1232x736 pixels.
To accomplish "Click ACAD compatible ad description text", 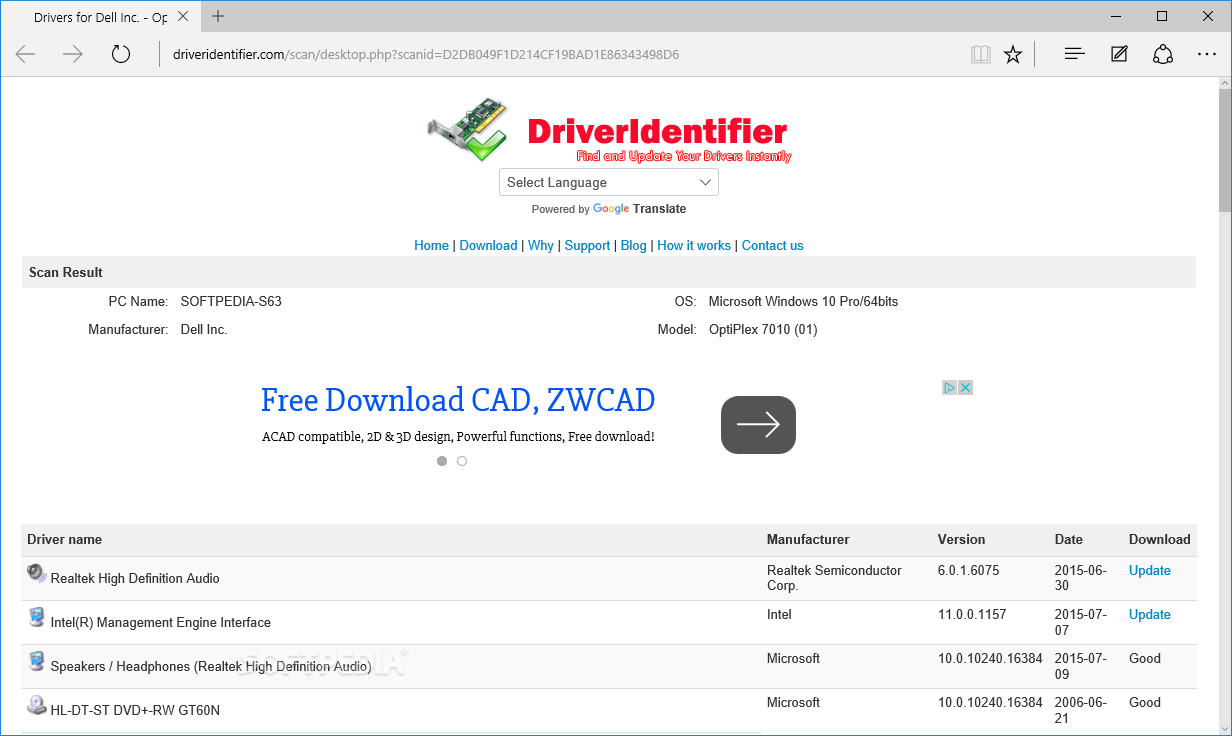I will 458,437.
